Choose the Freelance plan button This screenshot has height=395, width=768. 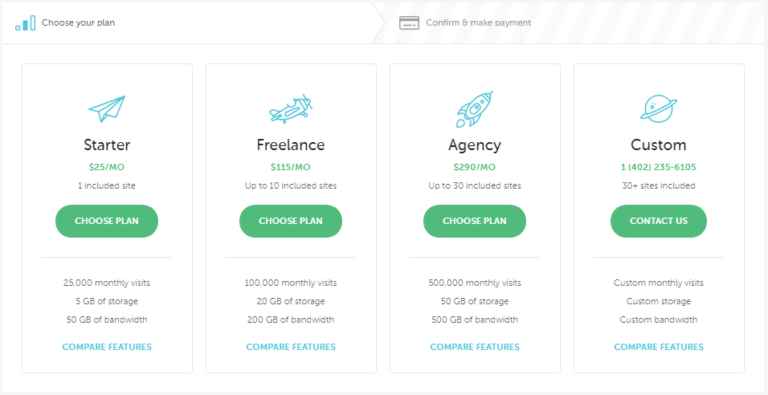[291, 221]
